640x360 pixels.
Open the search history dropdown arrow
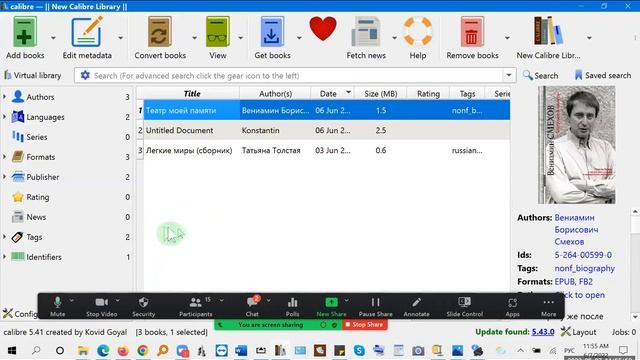coord(509,76)
